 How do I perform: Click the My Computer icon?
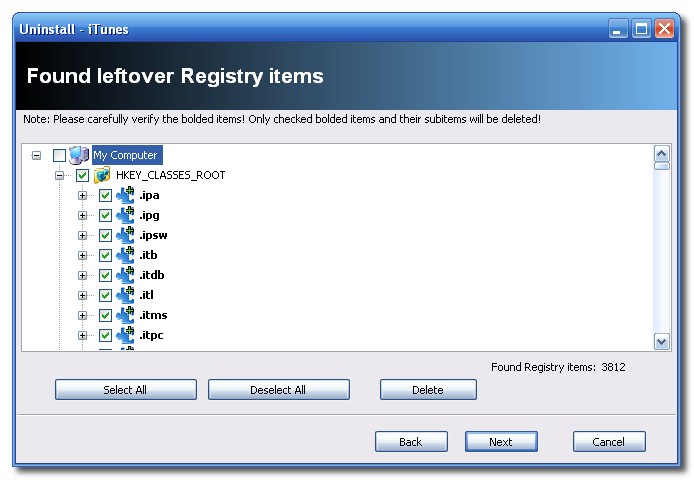tap(79, 155)
